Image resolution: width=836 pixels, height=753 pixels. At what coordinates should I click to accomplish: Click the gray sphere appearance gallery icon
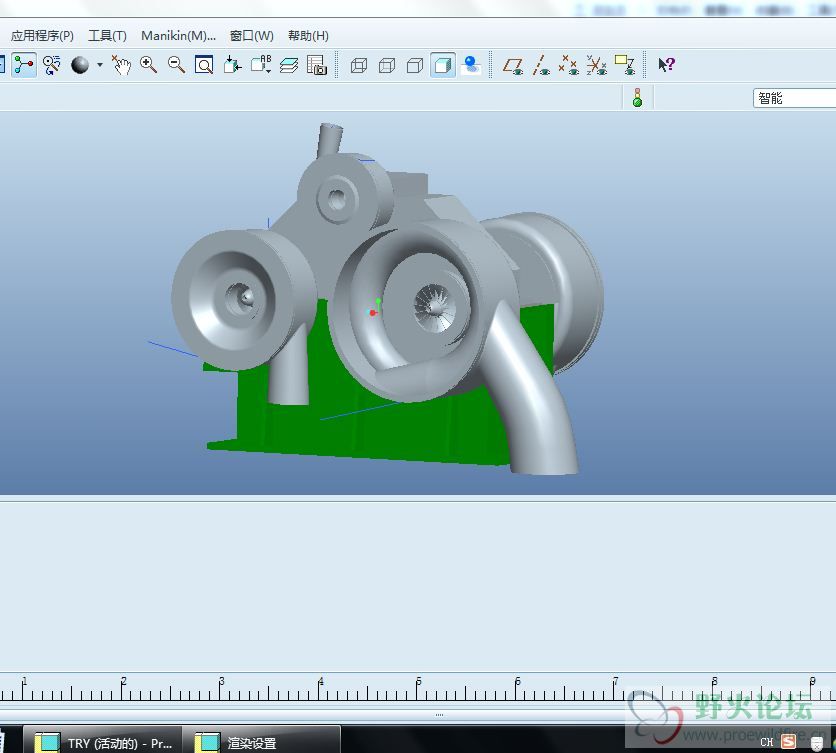(x=80, y=65)
